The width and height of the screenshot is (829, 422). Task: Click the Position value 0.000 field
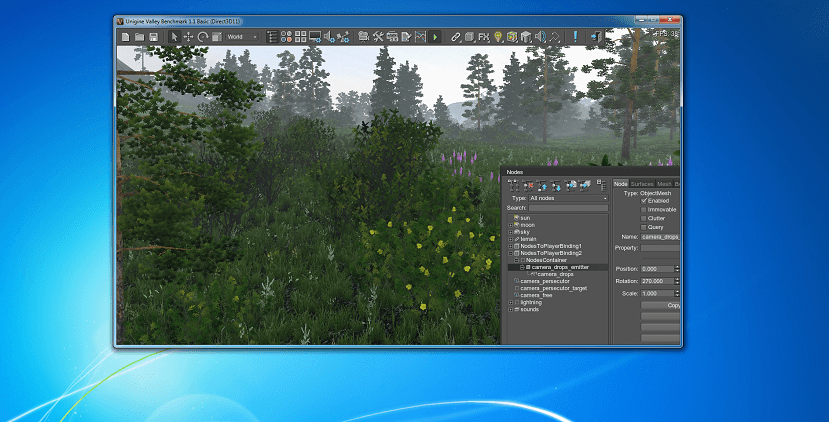pyautogui.click(x=658, y=269)
